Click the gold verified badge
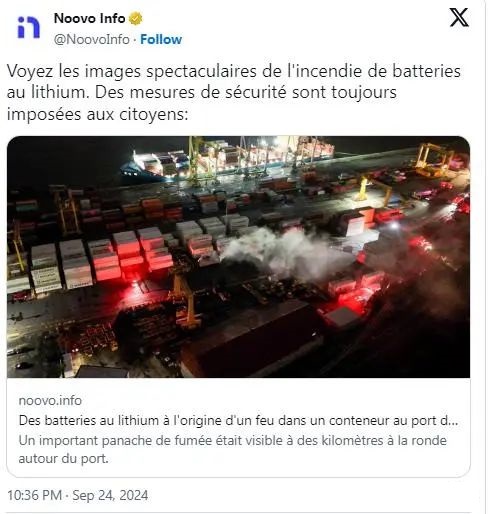The height and width of the screenshot is (514, 488). coord(135,18)
